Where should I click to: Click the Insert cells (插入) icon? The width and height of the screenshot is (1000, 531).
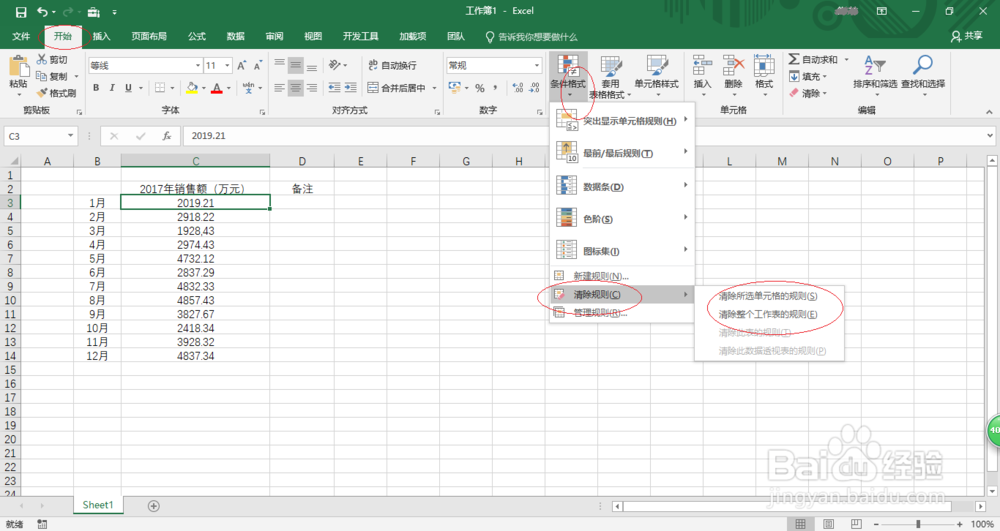702,65
